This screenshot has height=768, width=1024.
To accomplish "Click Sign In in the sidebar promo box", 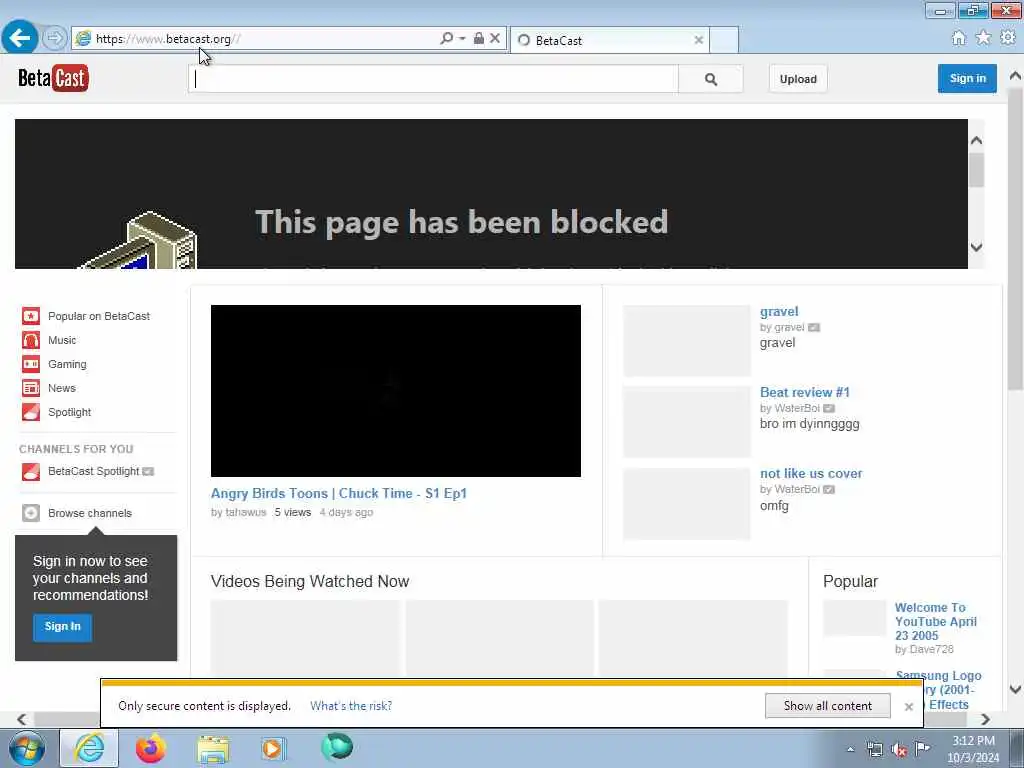I will (x=62, y=627).
